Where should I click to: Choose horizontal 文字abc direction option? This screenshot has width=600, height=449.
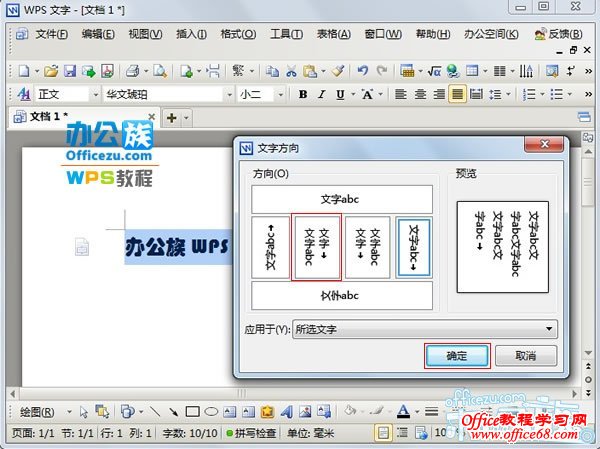[x=342, y=199]
